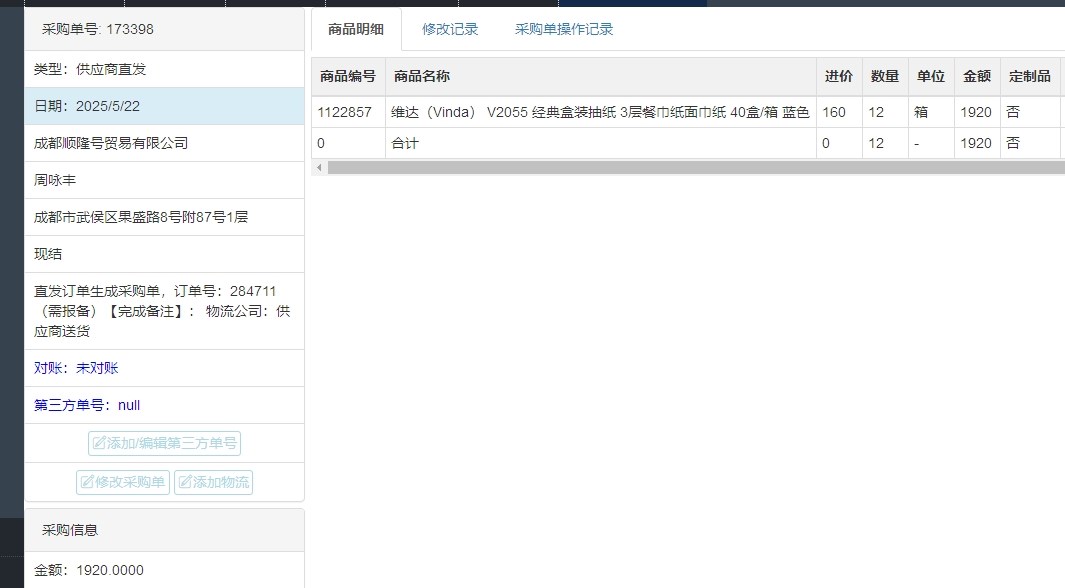
Task: Open the 采购单操作记录 tab
Action: (x=564, y=29)
